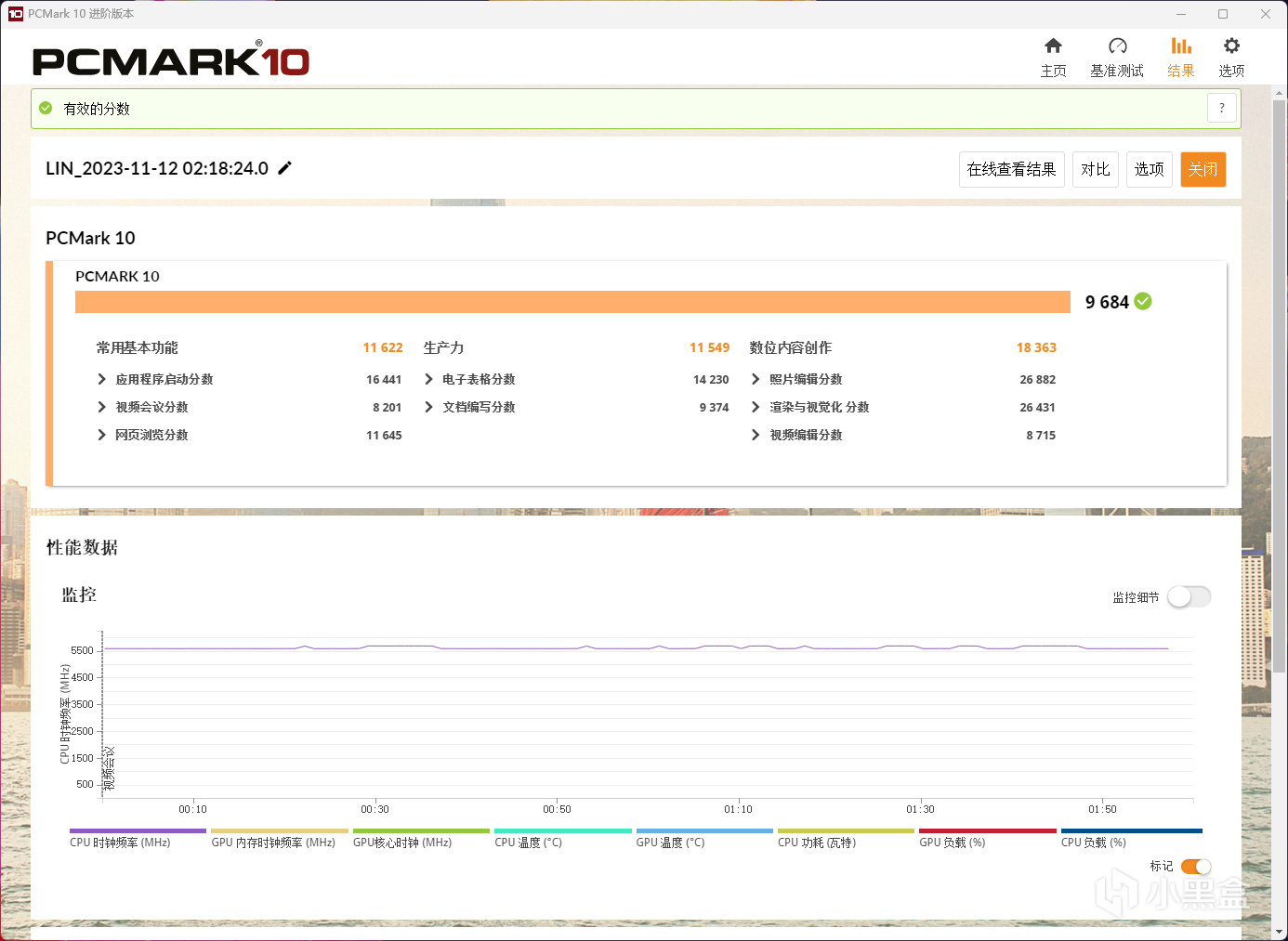Click the 性能数据 section heading
Viewport: 1288px width, 941px height.
tap(83, 547)
